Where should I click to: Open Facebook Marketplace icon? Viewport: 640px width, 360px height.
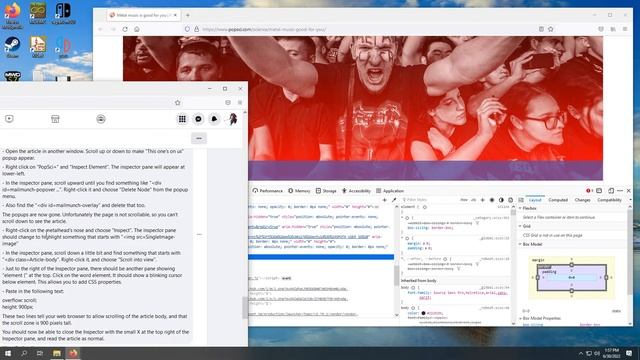[x=55, y=119]
